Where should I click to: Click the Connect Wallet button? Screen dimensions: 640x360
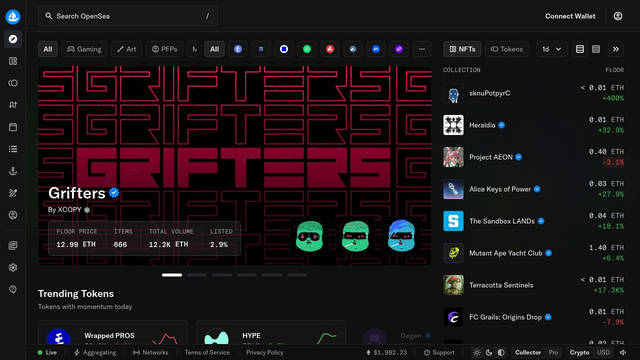(x=570, y=16)
